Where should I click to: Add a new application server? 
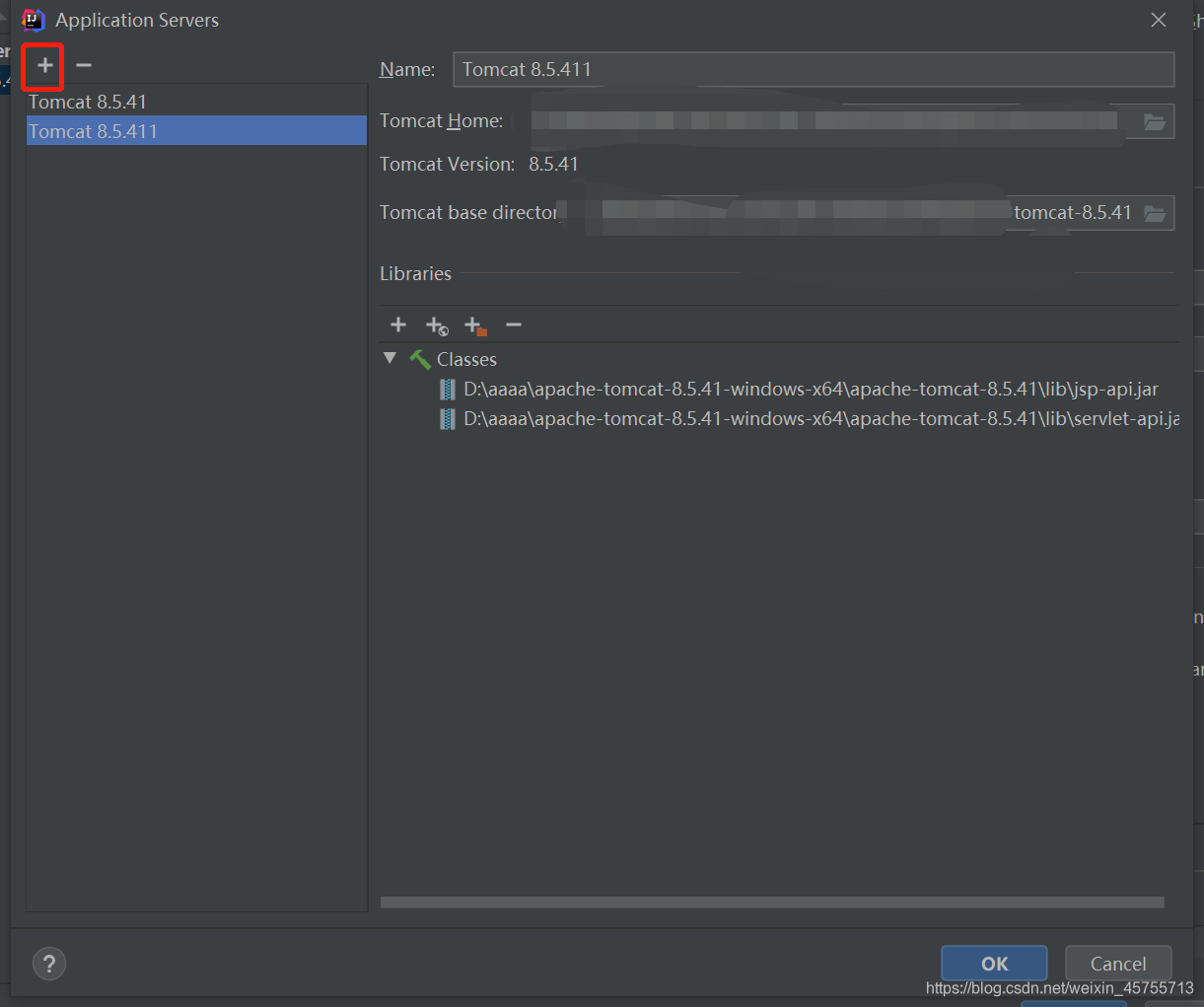tap(44, 65)
